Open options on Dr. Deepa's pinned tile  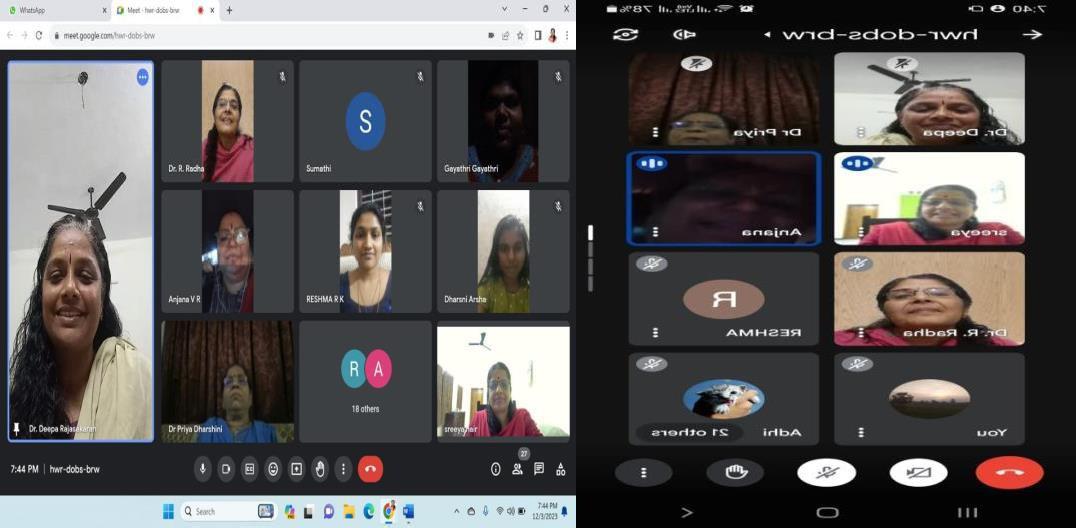tap(142, 77)
